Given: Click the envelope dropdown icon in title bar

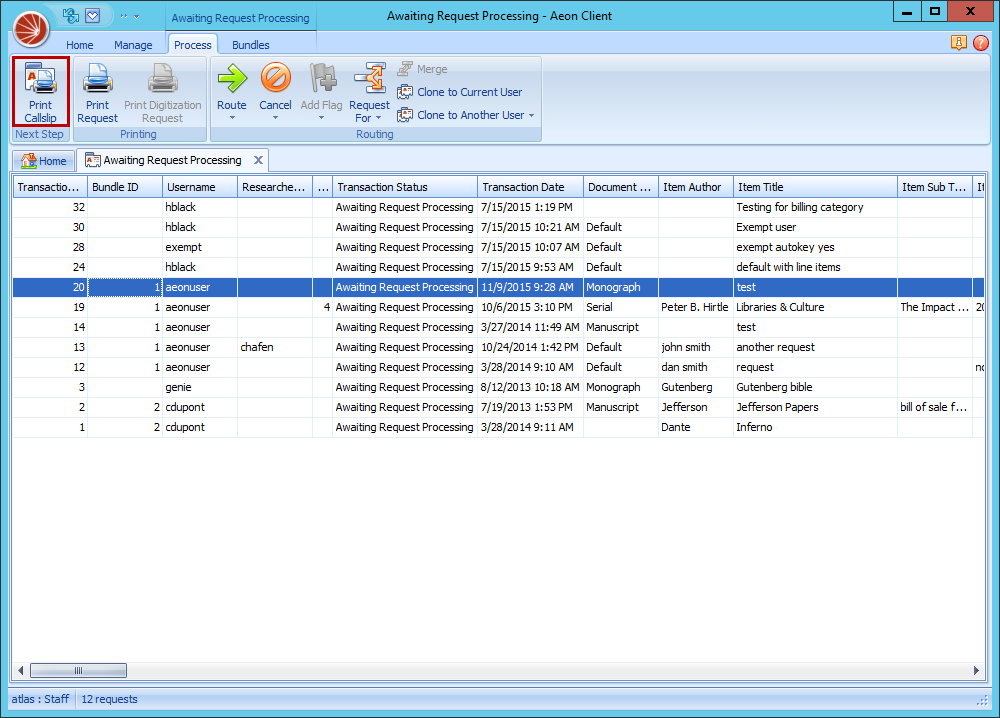Looking at the screenshot, I should (93, 16).
